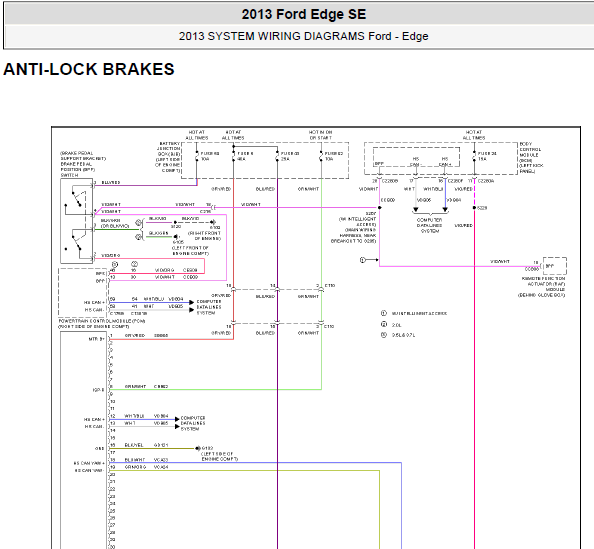
Task: Click the 10A fuse under Hot In On Or Start
Action: [321, 156]
